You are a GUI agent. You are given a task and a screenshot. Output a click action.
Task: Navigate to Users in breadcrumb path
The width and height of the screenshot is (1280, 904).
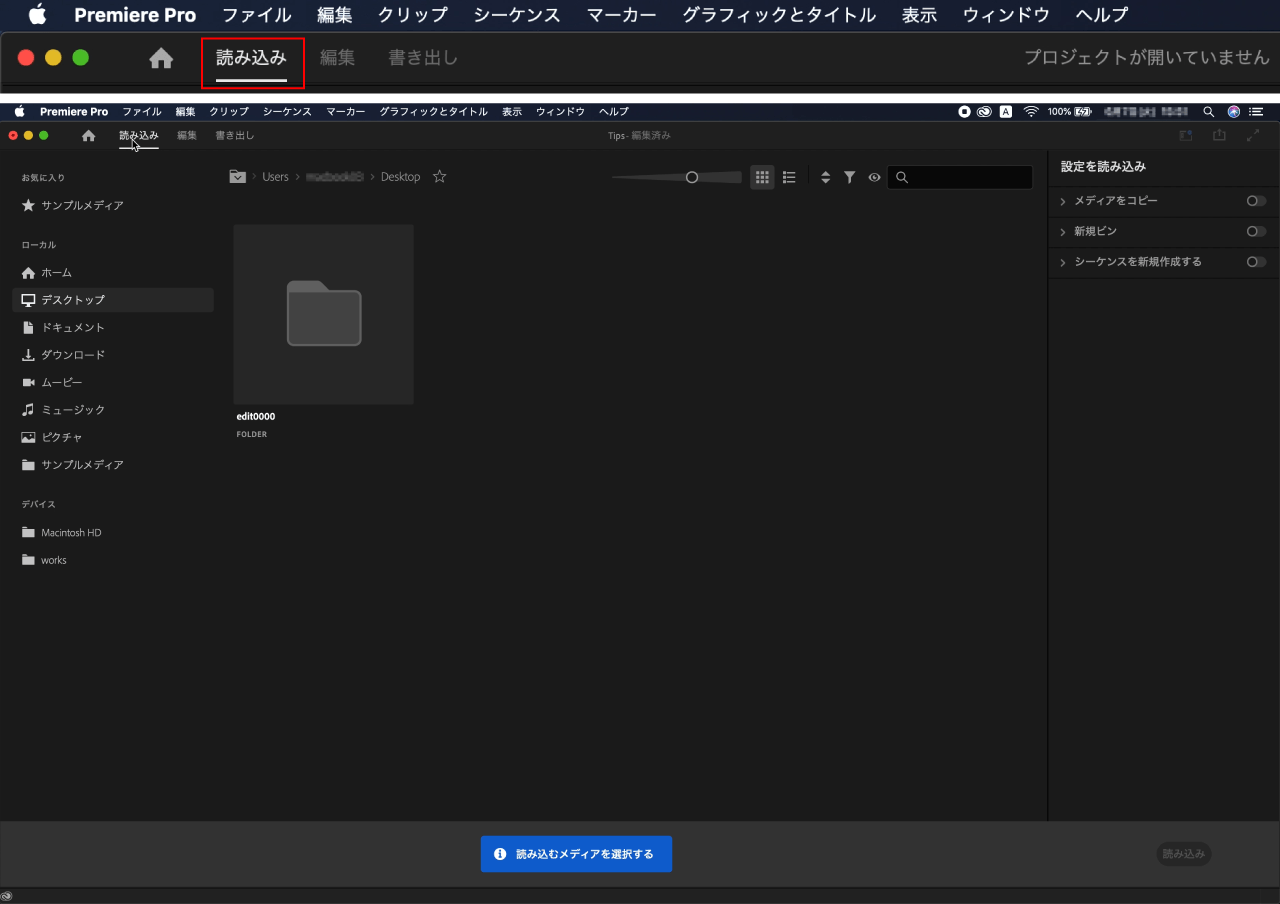coord(275,177)
